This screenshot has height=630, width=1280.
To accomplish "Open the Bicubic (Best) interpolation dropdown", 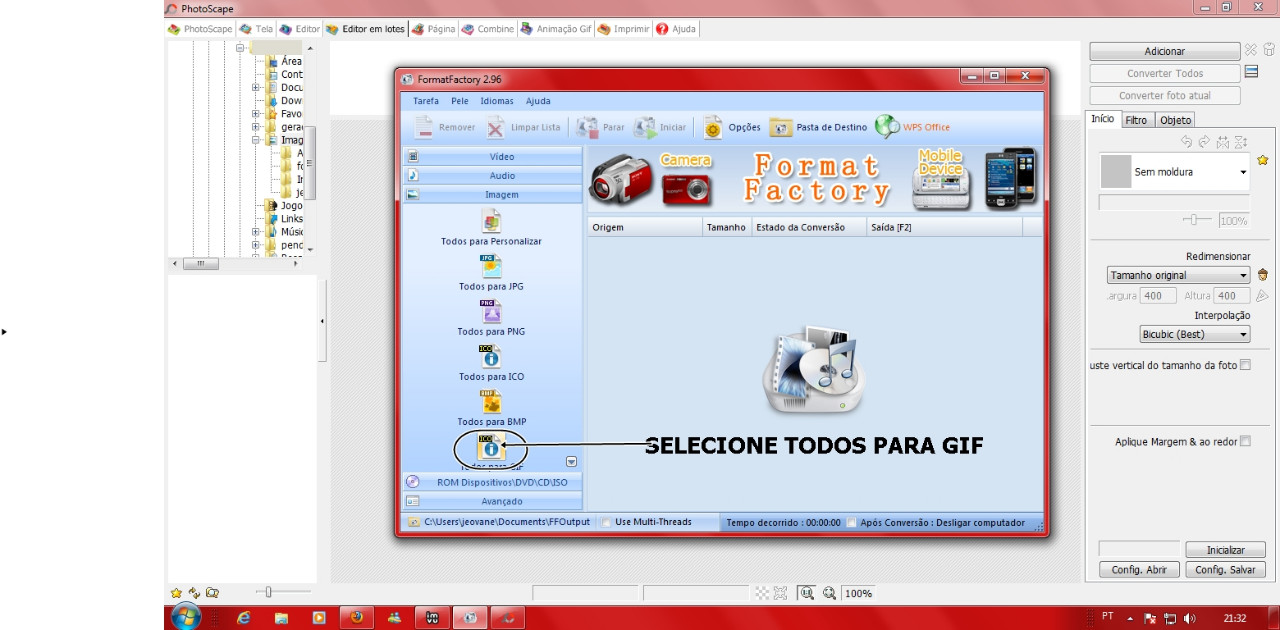I will [x=1195, y=334].
